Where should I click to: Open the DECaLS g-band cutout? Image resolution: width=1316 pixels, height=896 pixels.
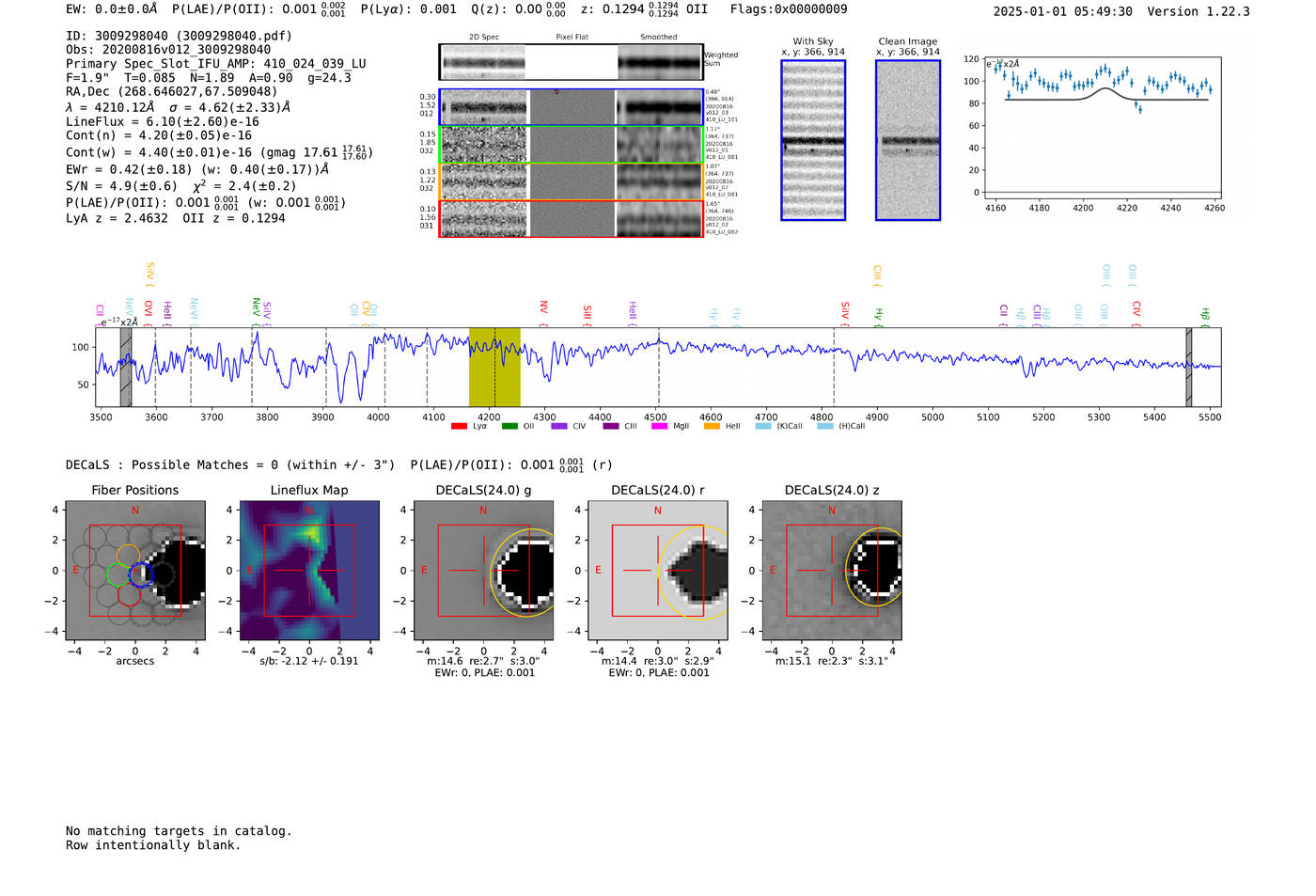pos(483,570)
